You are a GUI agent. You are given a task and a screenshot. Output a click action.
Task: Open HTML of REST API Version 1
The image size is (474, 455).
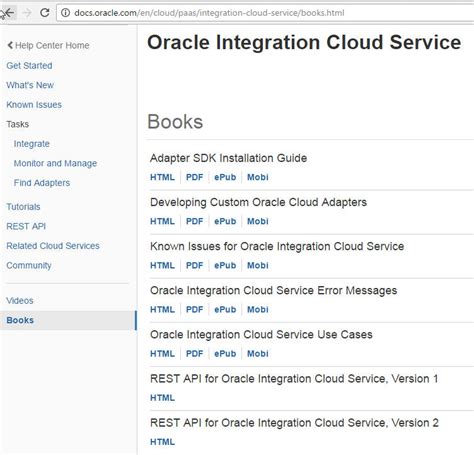click(x=162, y=398)
